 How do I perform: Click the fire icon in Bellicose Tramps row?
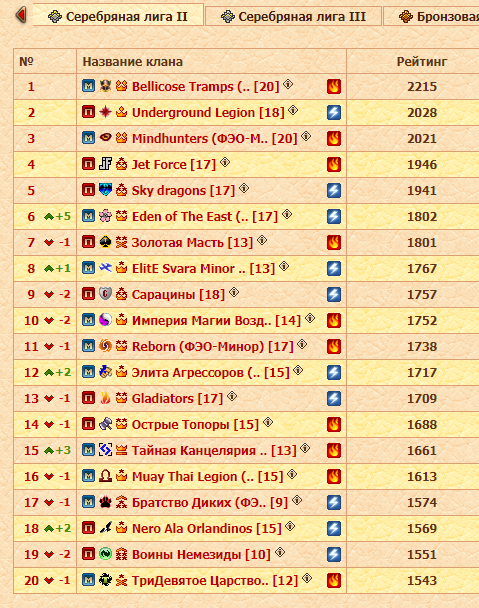click(334, 86)
